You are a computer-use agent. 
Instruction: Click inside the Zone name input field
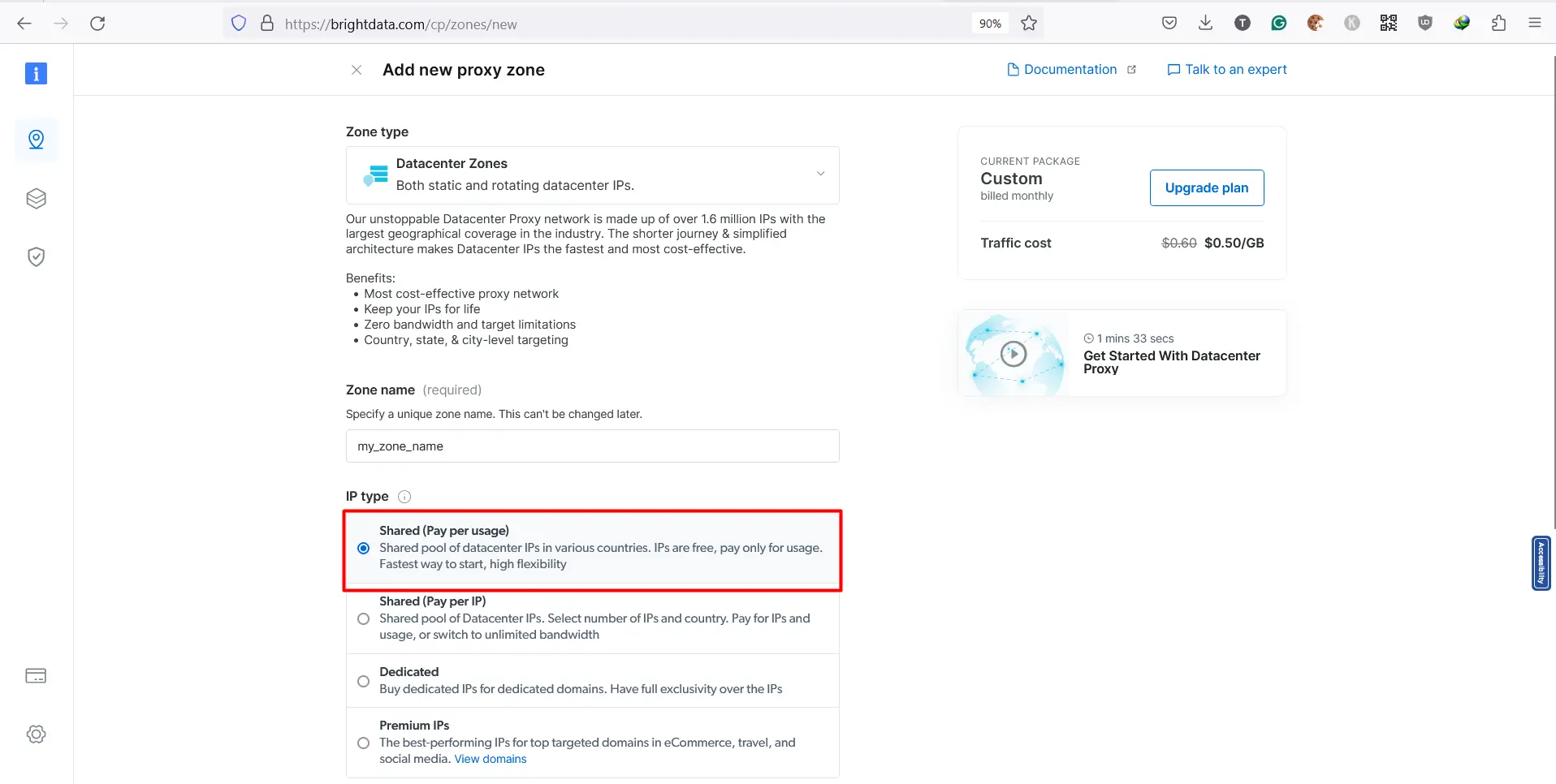591,446
